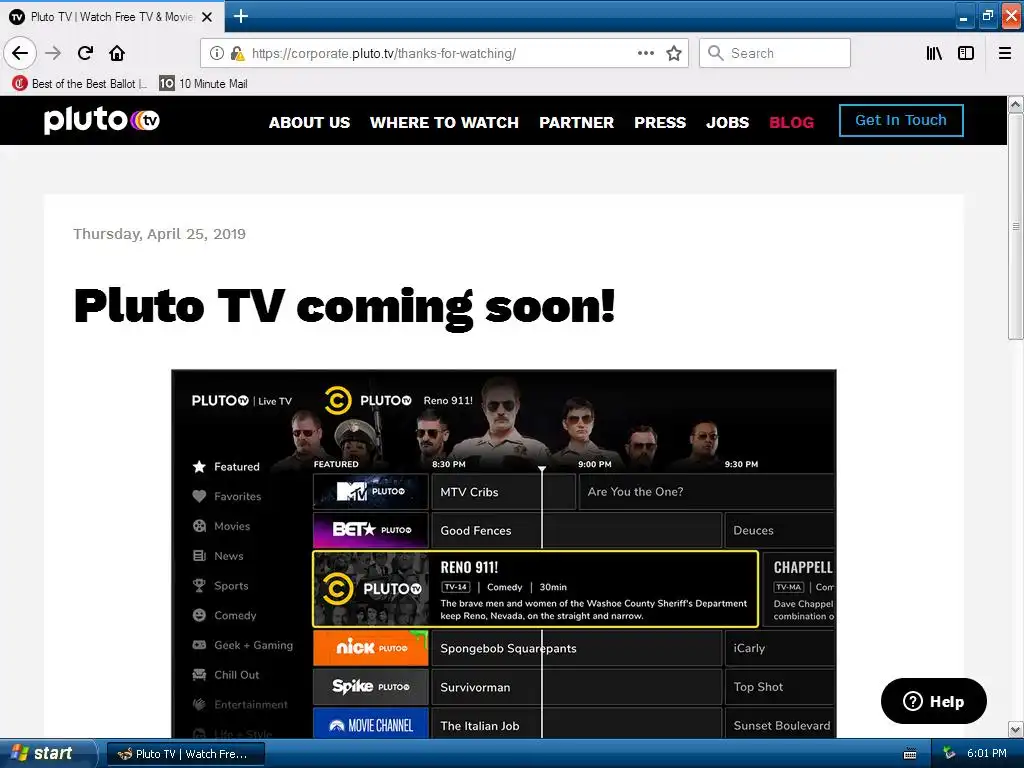
Task: Open the 10 Minute Mail bookmark
Action: coord(204,84)
